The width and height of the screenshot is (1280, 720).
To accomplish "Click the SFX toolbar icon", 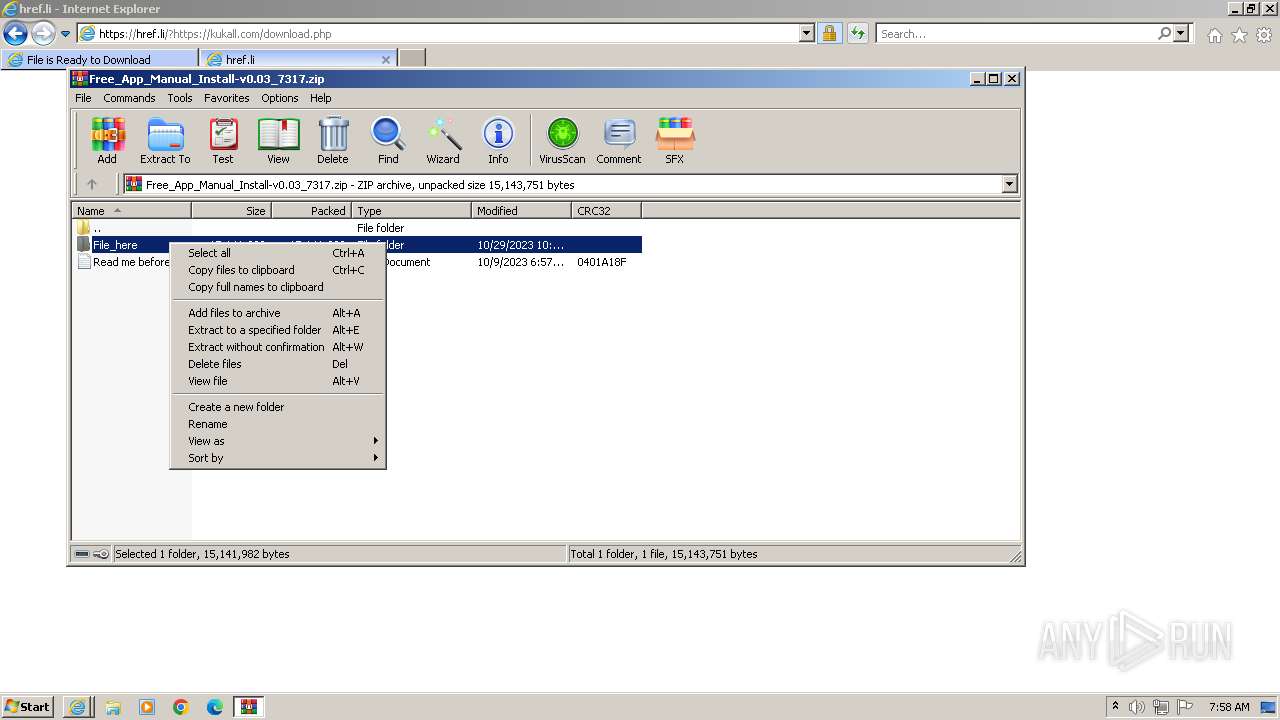I will click(675, 140).
